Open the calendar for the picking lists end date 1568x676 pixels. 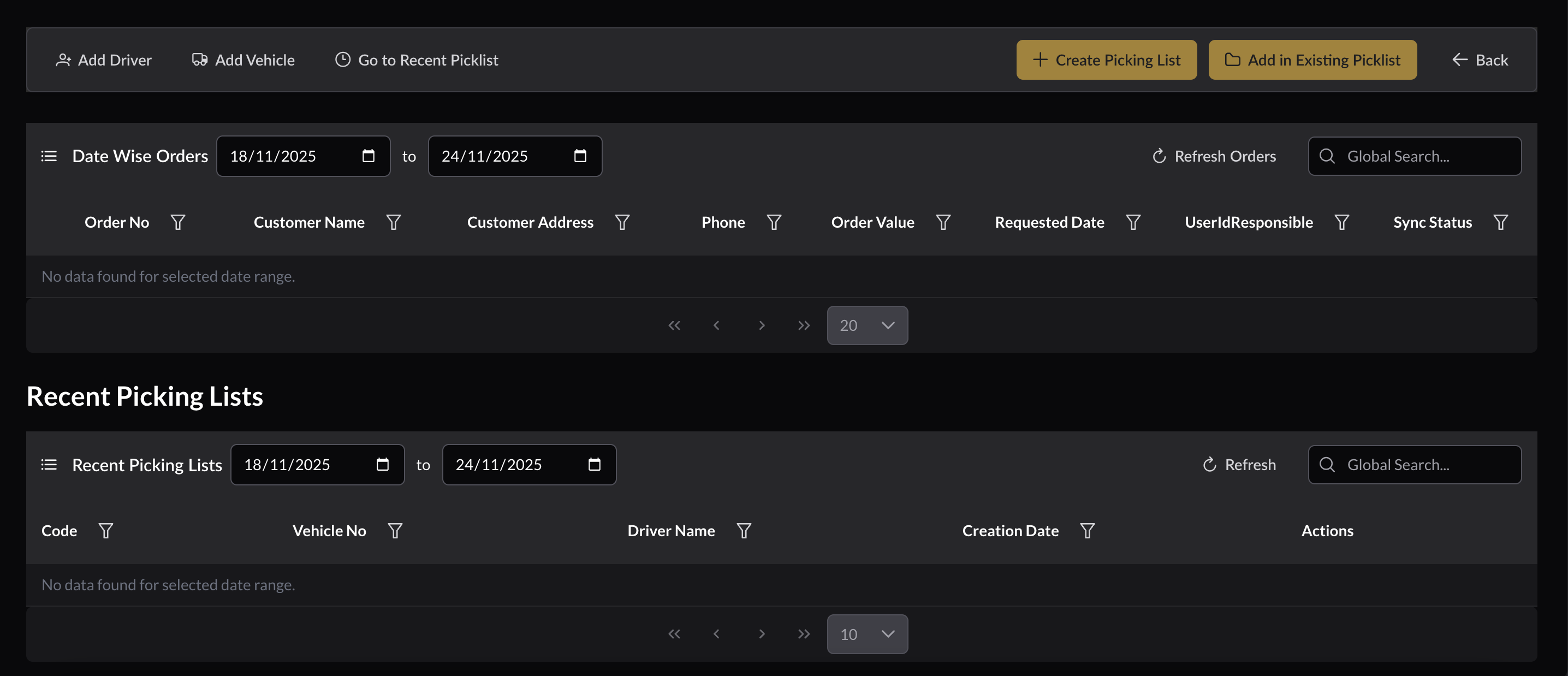(x=593, y=464)
